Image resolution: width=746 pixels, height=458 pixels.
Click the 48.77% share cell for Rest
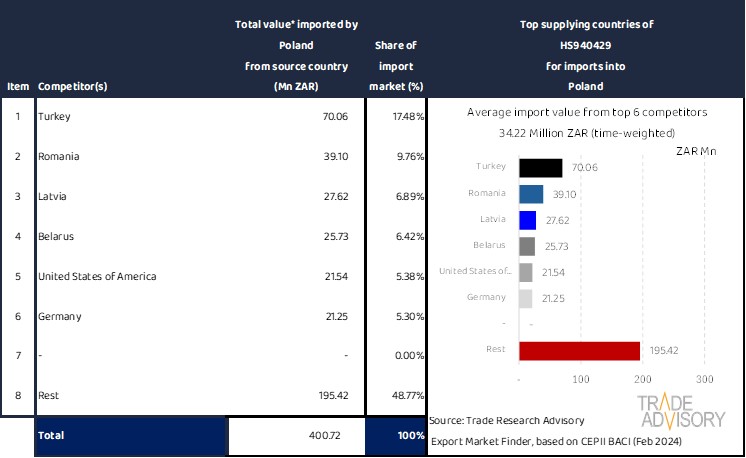pyautogui.click(x=405, y=396)
